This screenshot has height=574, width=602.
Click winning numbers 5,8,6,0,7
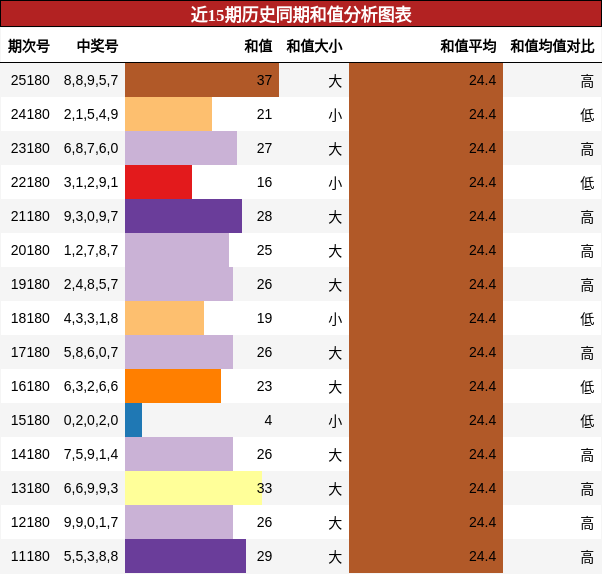coord(91,352)
